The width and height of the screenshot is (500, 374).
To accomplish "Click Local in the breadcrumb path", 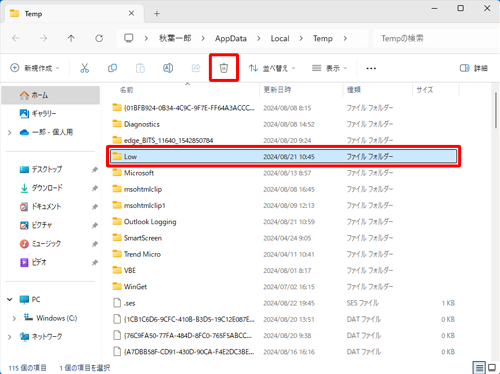I will [x=280, y=38].
